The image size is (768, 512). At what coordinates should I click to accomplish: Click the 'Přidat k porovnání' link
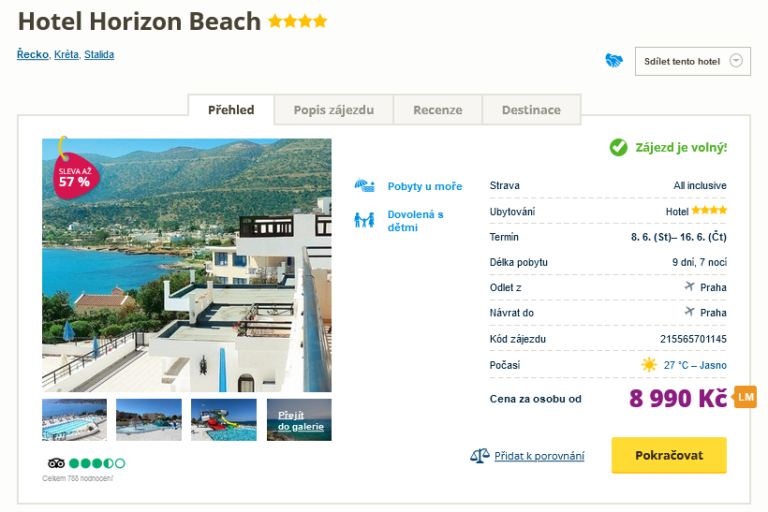click(539, 456)
